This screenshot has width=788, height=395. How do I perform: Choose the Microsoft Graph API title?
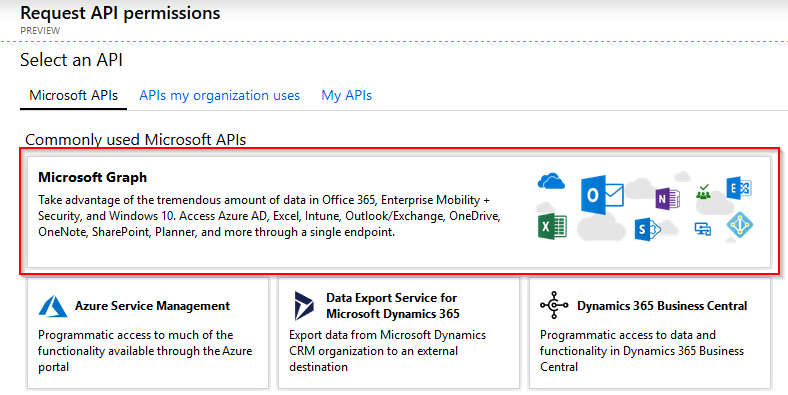coord(92,177)
